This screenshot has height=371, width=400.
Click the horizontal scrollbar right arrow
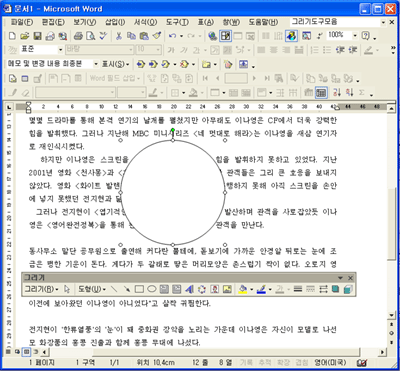pyautogui.click(x=382, y=351)
